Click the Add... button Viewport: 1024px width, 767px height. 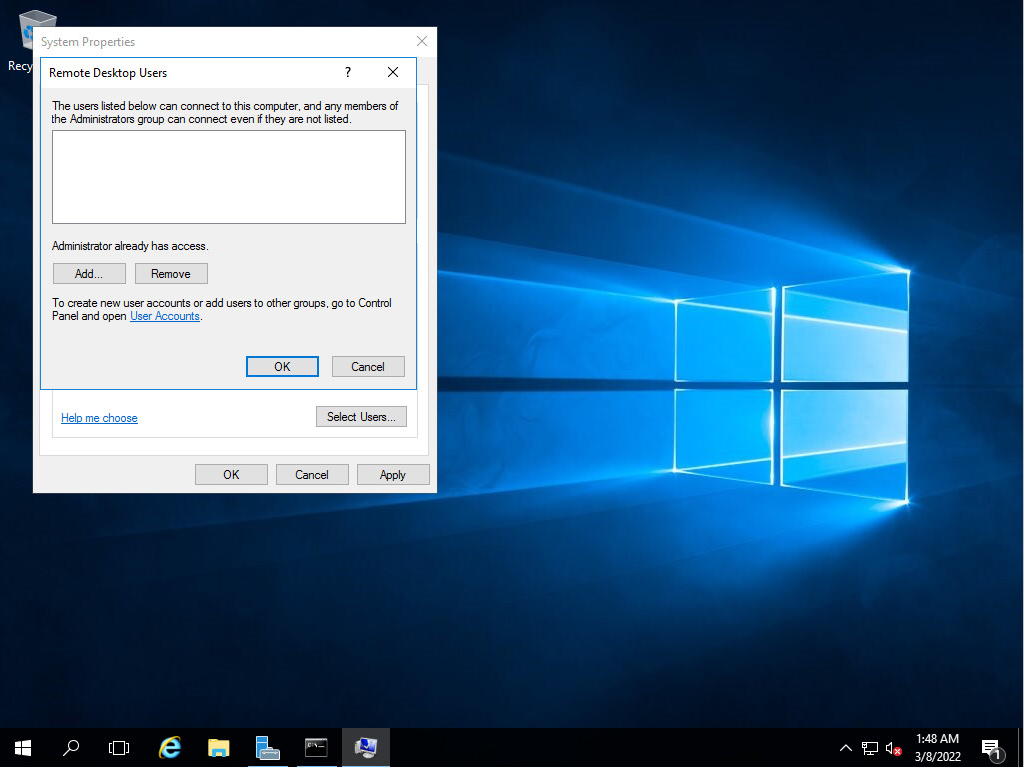click(x=89, y=274)
